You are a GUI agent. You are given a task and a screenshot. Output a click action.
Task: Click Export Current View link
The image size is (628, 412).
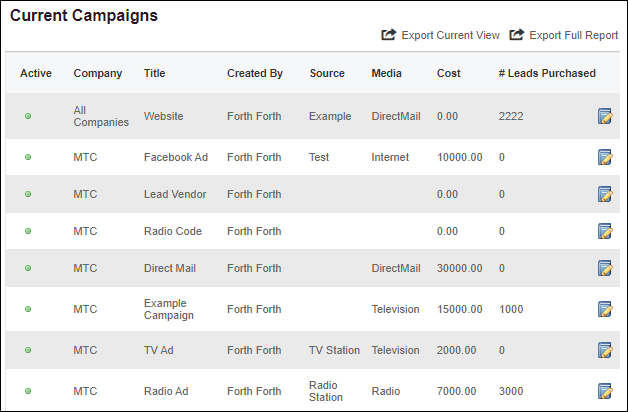441,36
